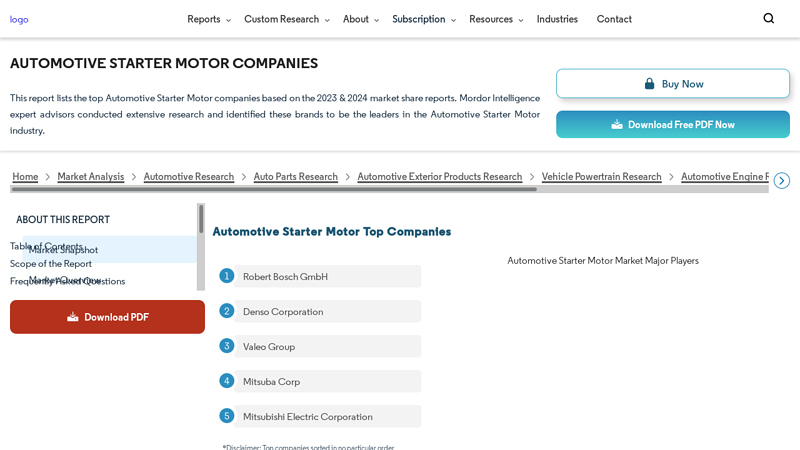Viewport: 800px width, 450px height.
Task: Click download icon on Free PDF button
Action: pos(617,124)
